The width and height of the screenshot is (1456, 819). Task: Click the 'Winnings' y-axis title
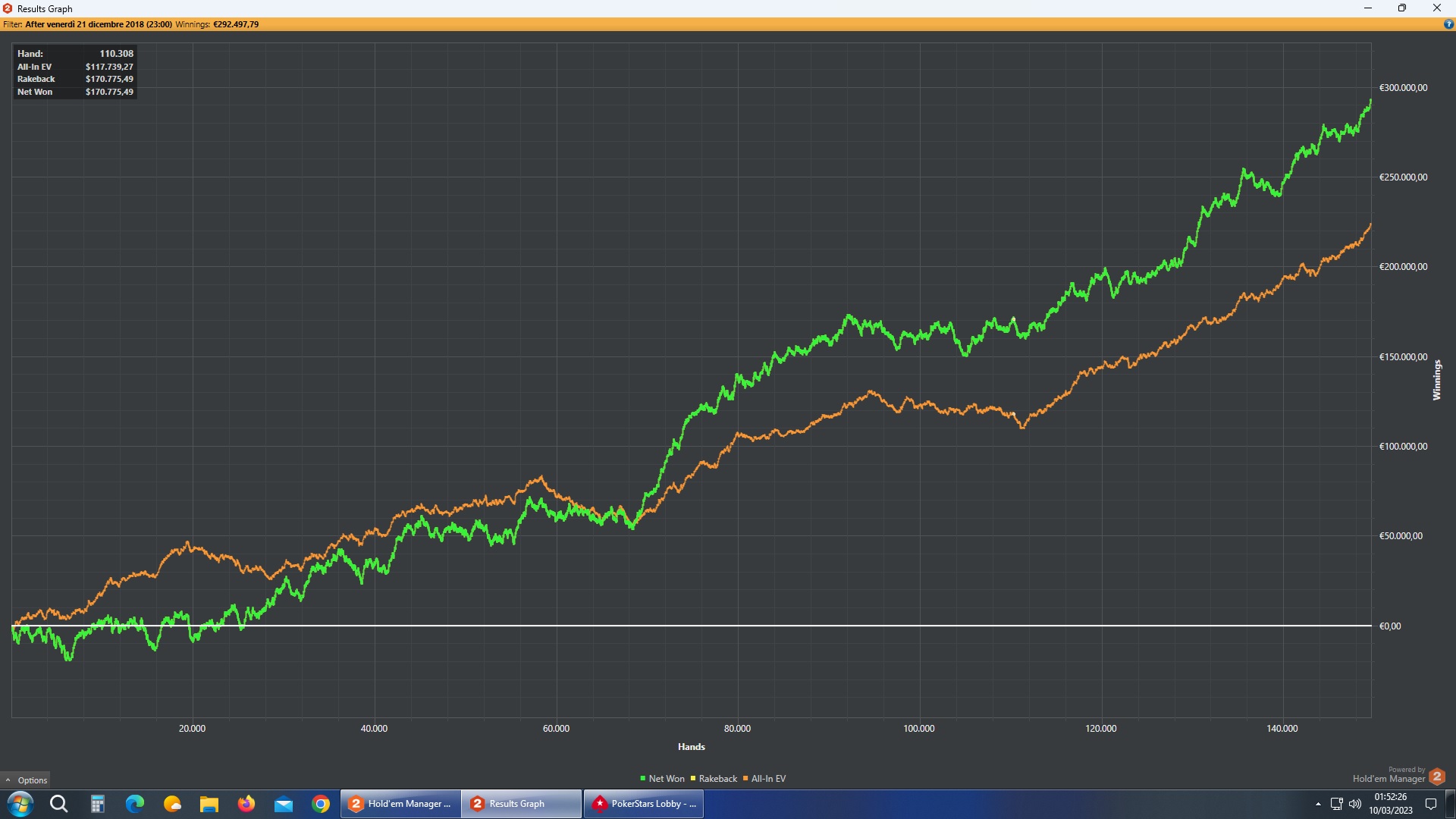pyautogui.click(x=1436, y=380)
